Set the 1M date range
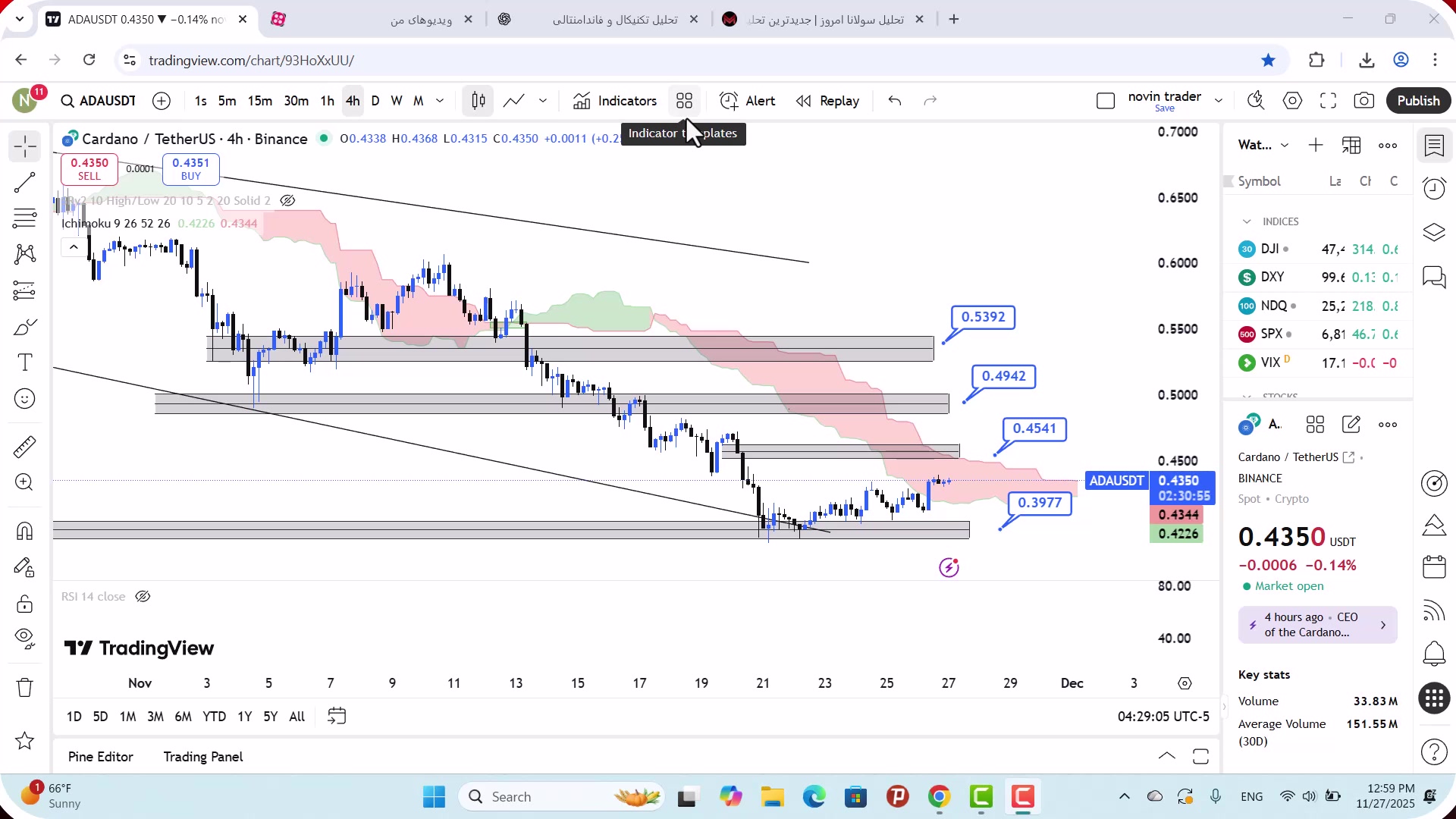Viewport: 1456px width, 819px height. click(x=128, y=717)
